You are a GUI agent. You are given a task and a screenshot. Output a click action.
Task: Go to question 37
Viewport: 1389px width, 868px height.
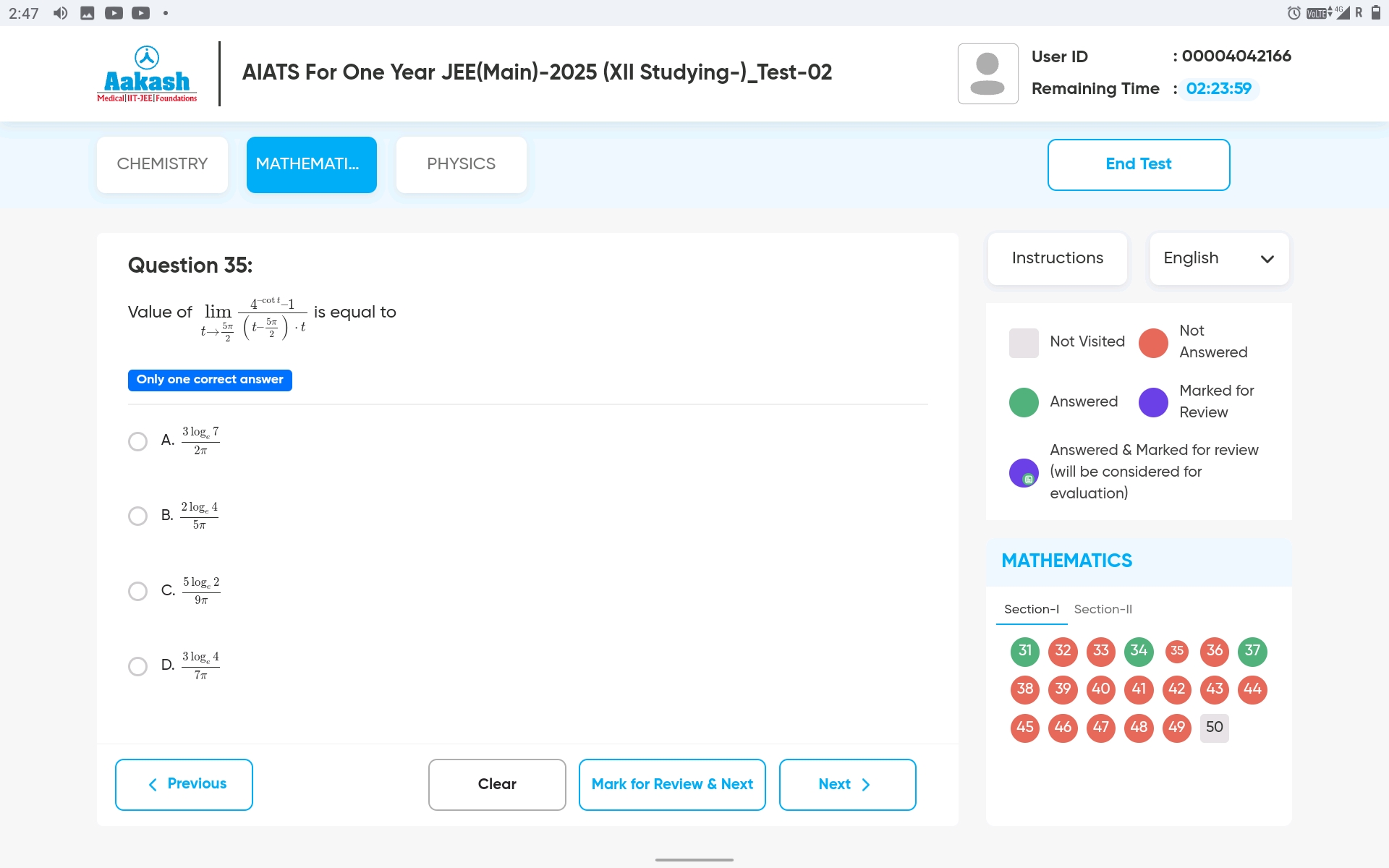tap(1252, 651)
